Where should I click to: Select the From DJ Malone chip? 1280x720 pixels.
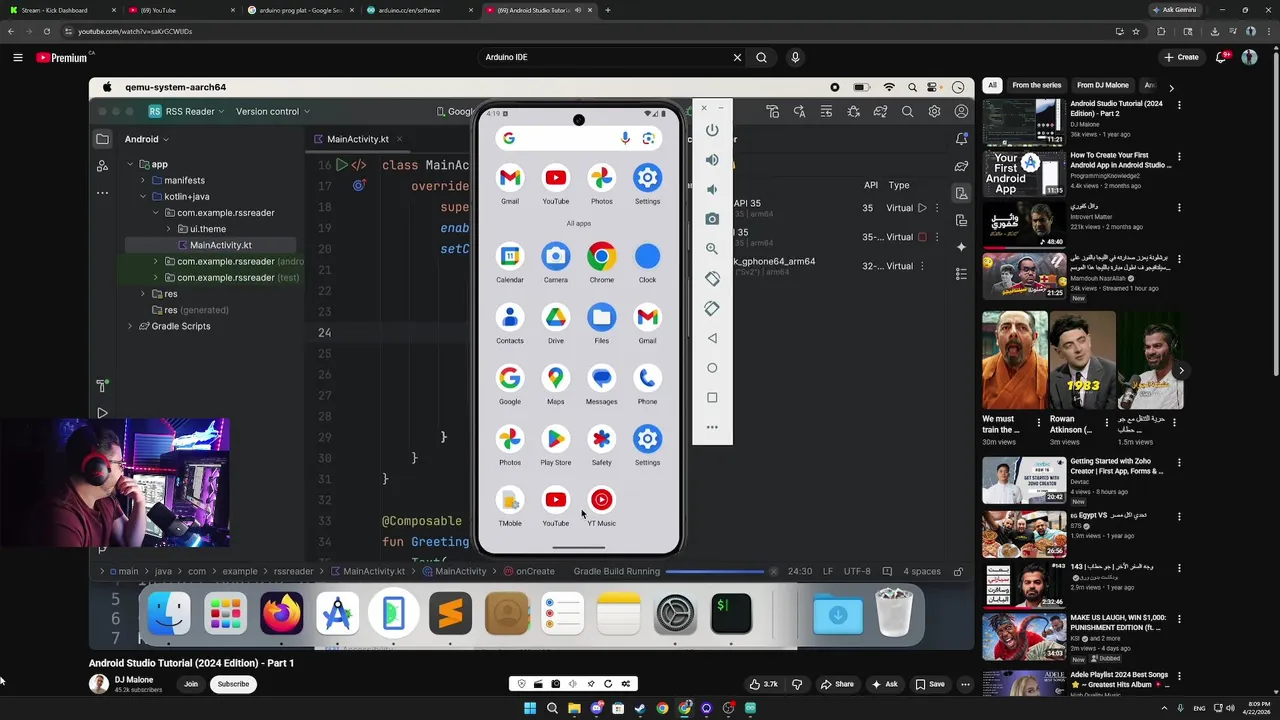click(x=1102, y=85)
